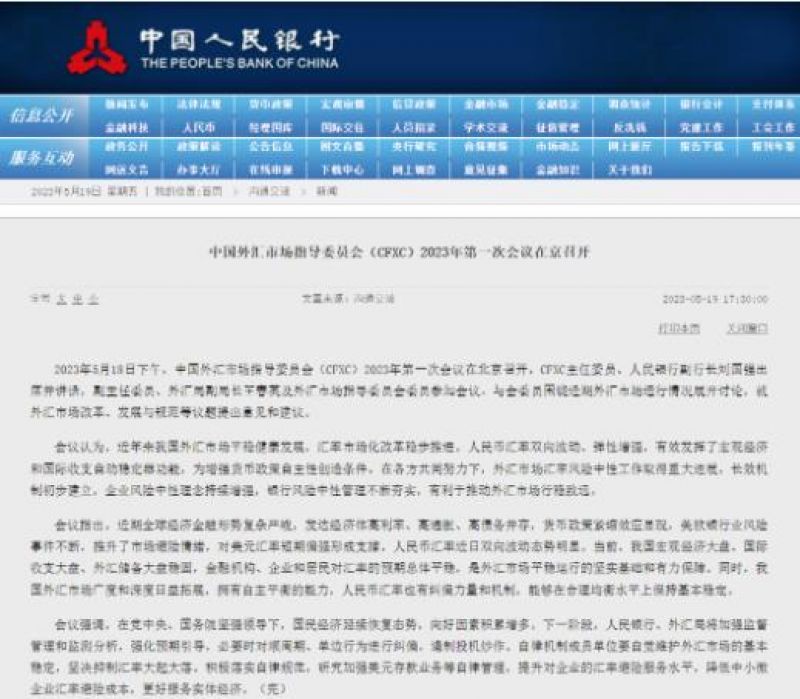Open 反洗钱 navigation item

click(630, 128)
